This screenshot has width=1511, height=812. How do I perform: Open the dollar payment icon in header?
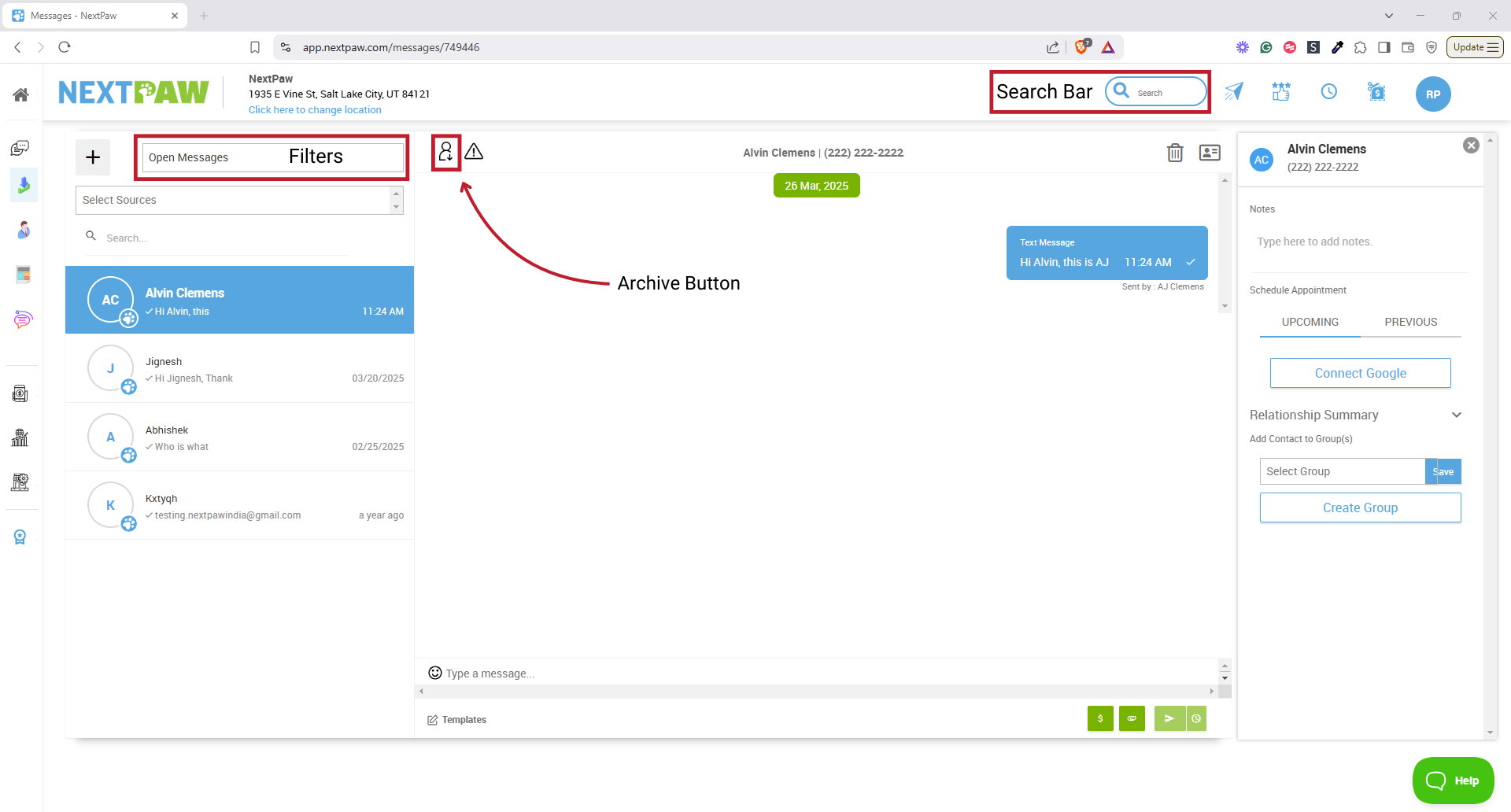click(1376, 92)
